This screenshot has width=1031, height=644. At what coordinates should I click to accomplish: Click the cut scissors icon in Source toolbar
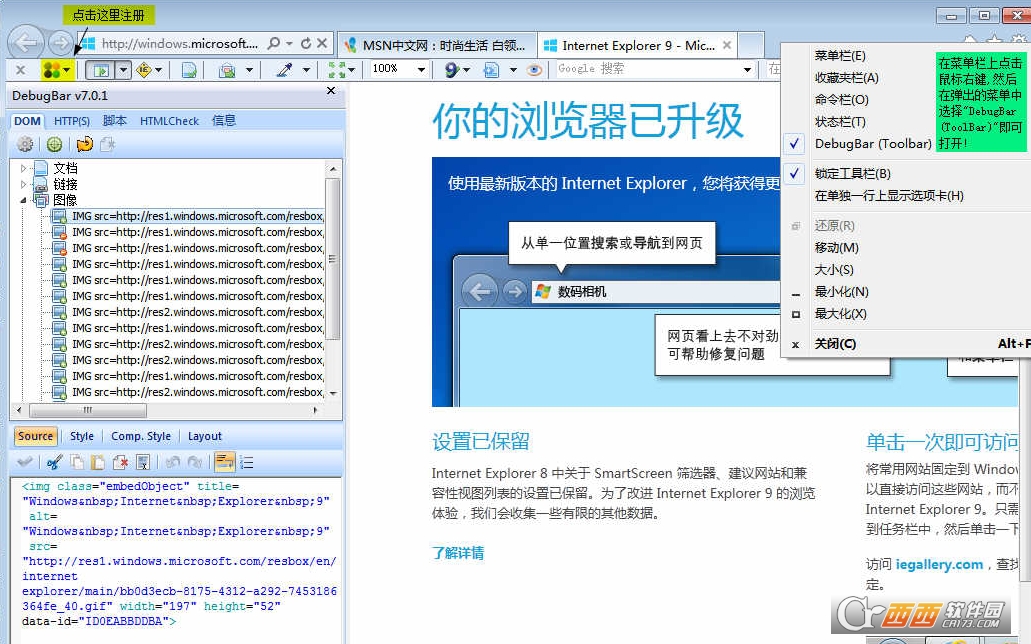[x=54, y=462]
